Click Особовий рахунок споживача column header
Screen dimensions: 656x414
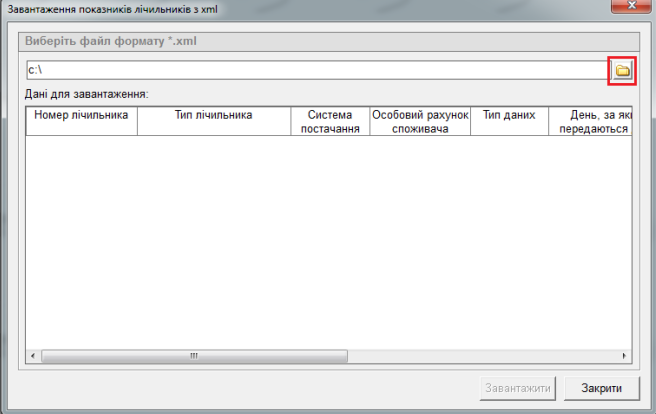(x=420, y=122)
